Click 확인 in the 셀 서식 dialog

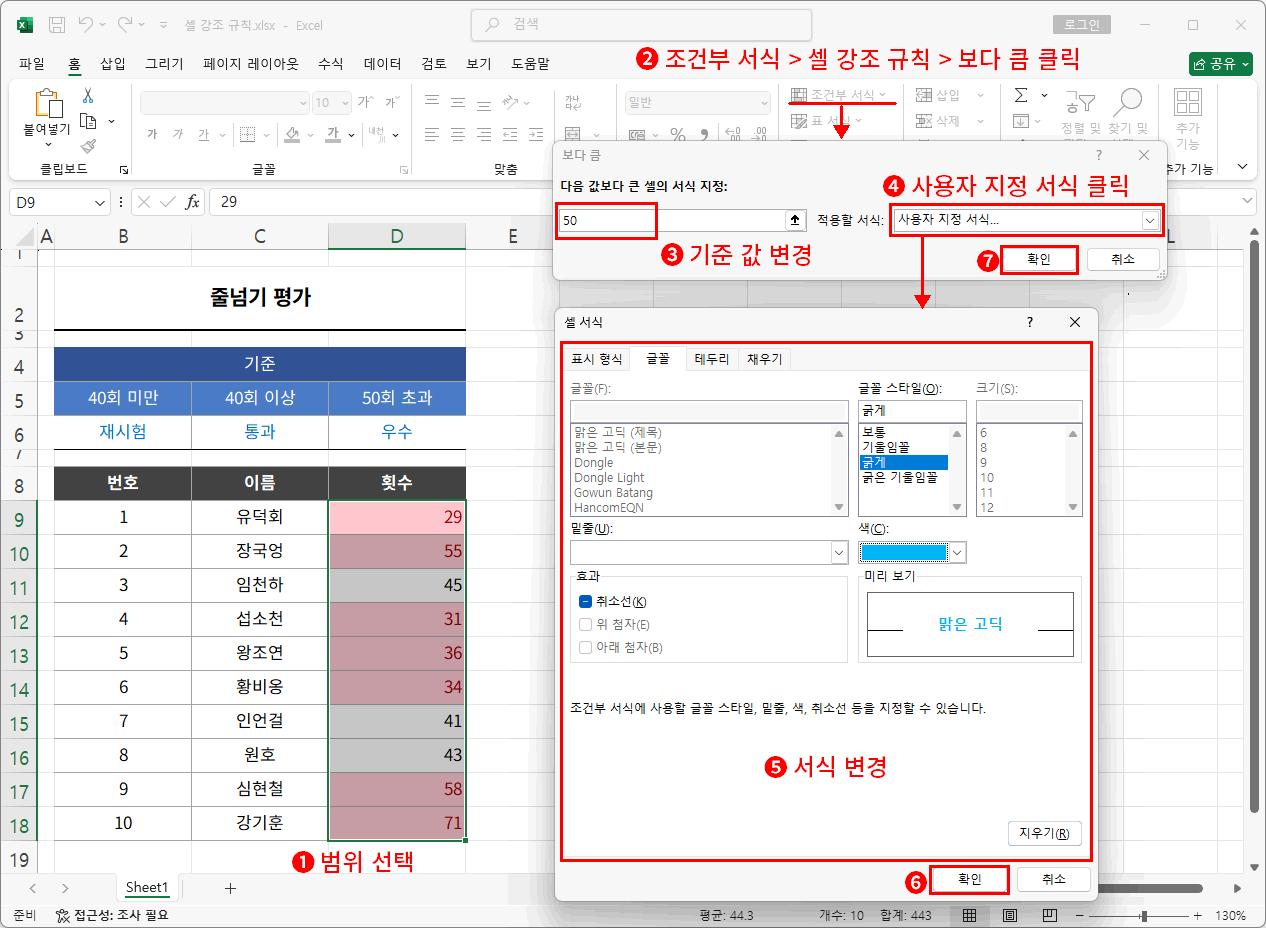click(x=969, y=879)
